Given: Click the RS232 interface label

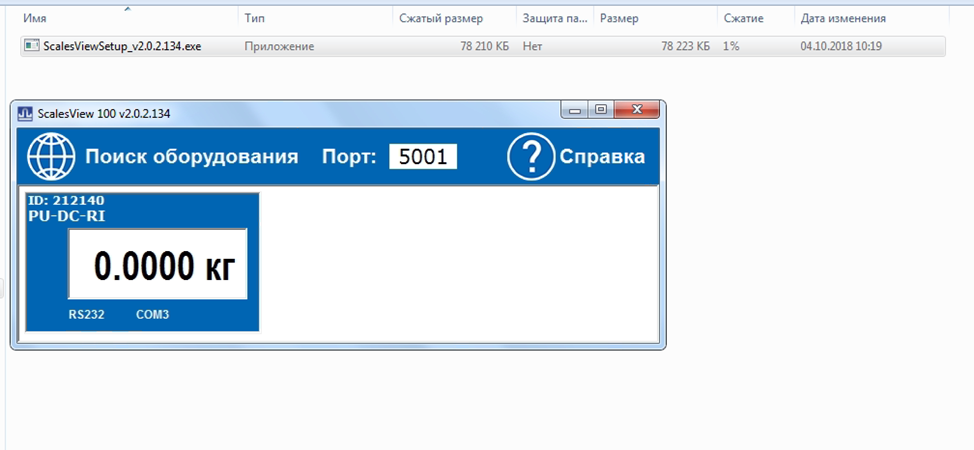Looking at the screenshot, I should 86,315.
